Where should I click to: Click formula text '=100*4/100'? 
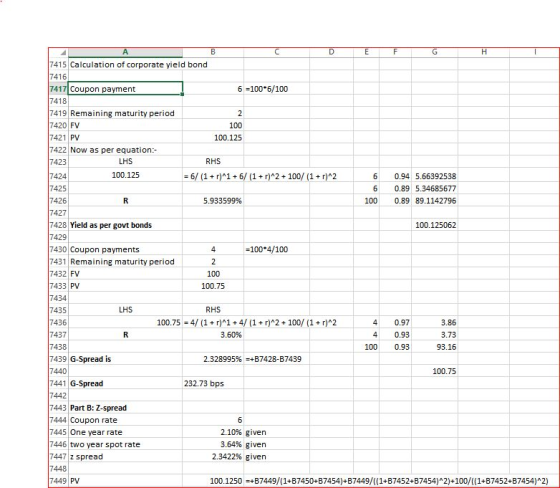click(266, 249)
